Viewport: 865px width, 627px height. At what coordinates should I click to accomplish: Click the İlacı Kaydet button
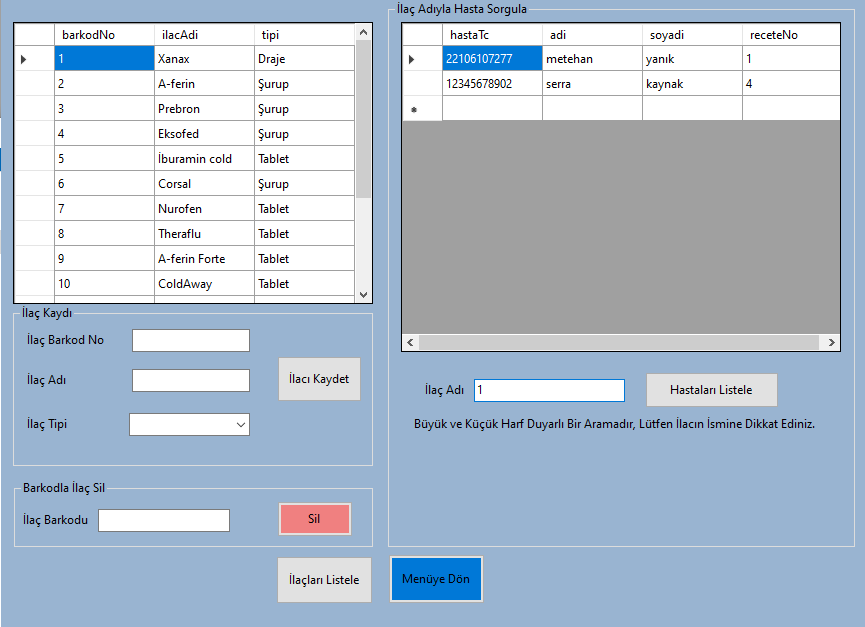click(319, 379)
